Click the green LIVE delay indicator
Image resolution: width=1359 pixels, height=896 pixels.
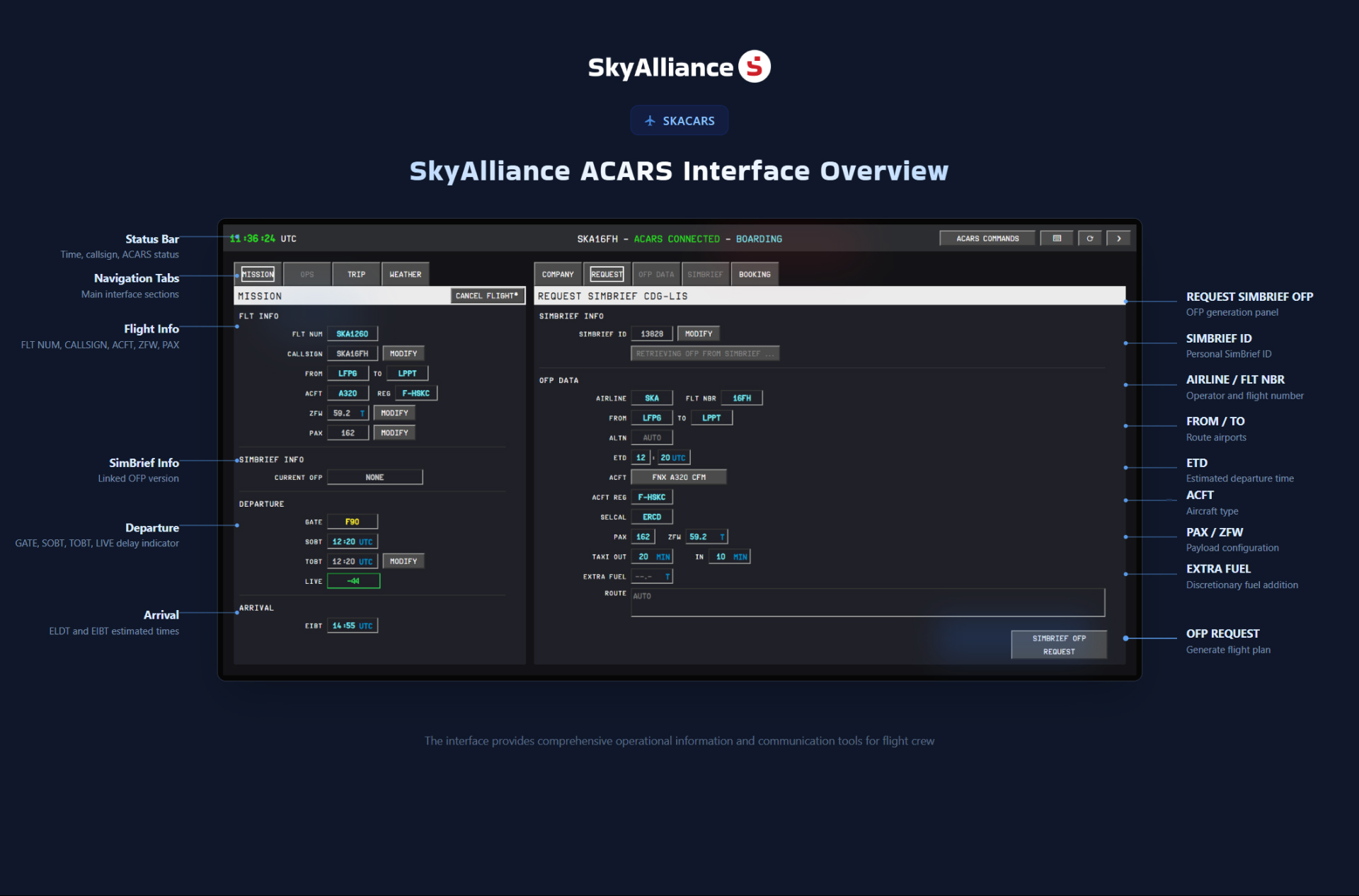353,581
